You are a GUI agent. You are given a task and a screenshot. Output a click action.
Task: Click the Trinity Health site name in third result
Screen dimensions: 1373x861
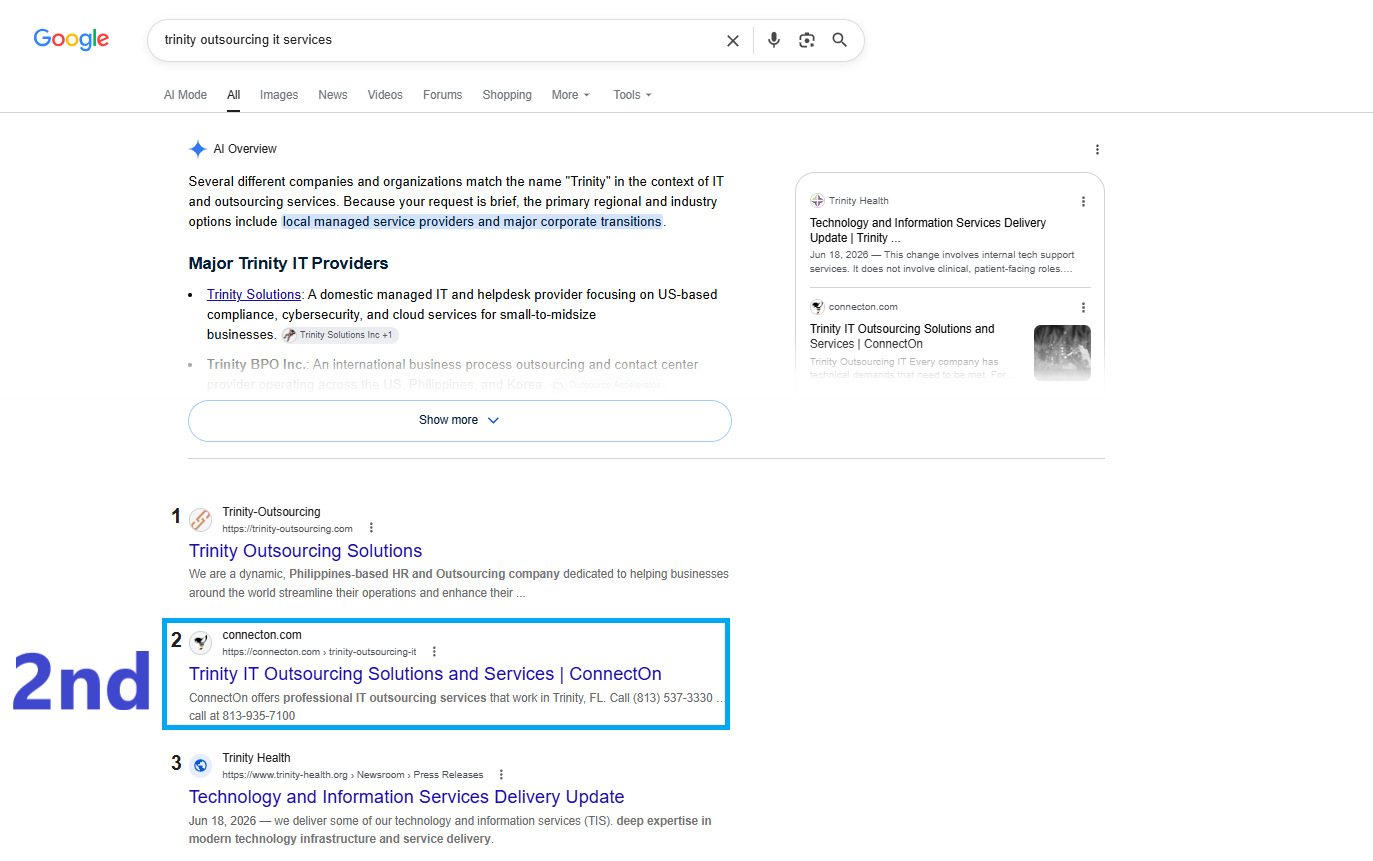tap(256, 758)
